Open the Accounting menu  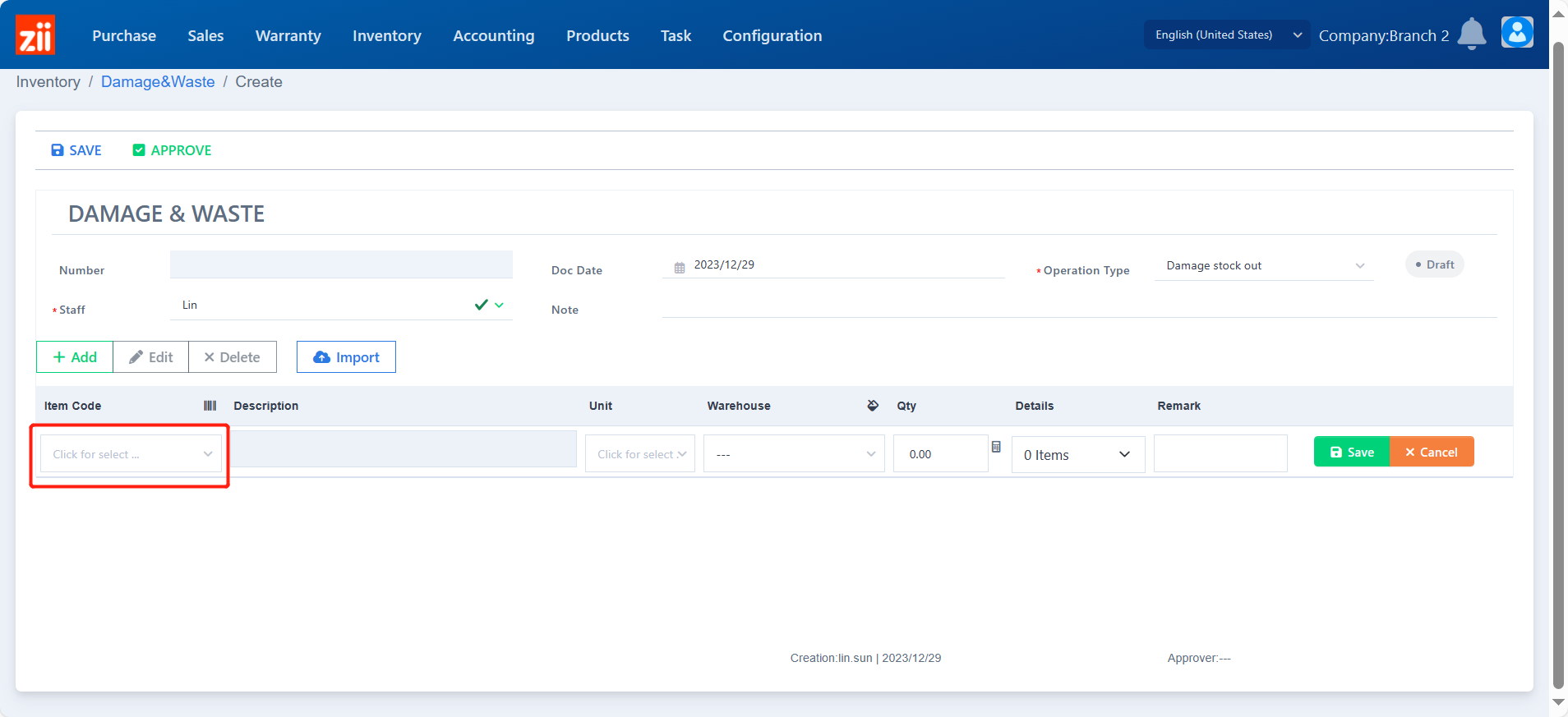[x=494, y=35]
